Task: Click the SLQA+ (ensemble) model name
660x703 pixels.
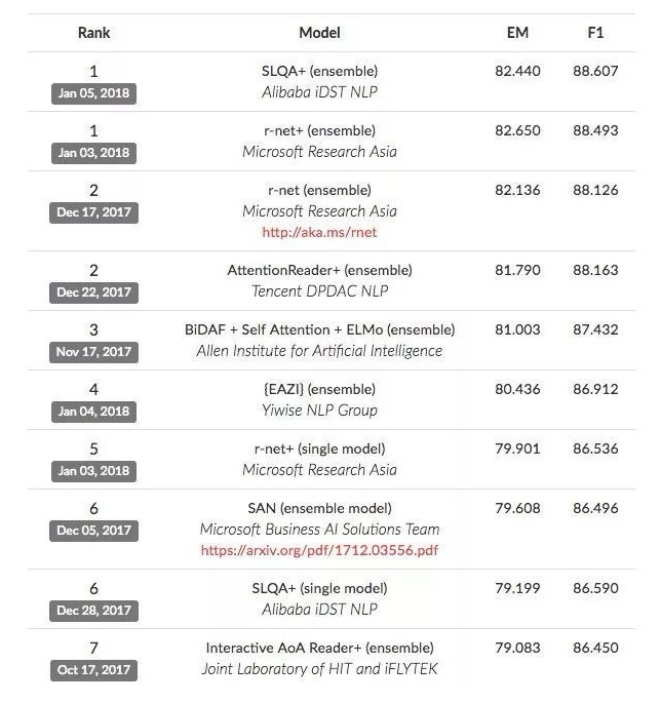Action: (x=319, y=71)
